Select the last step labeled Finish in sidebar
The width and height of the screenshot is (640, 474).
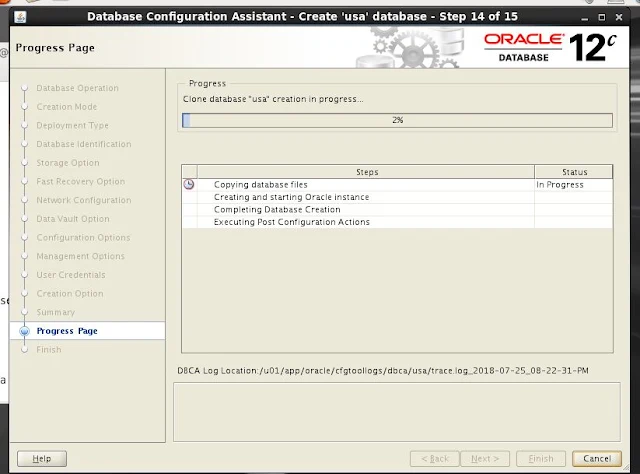point(49,349)
